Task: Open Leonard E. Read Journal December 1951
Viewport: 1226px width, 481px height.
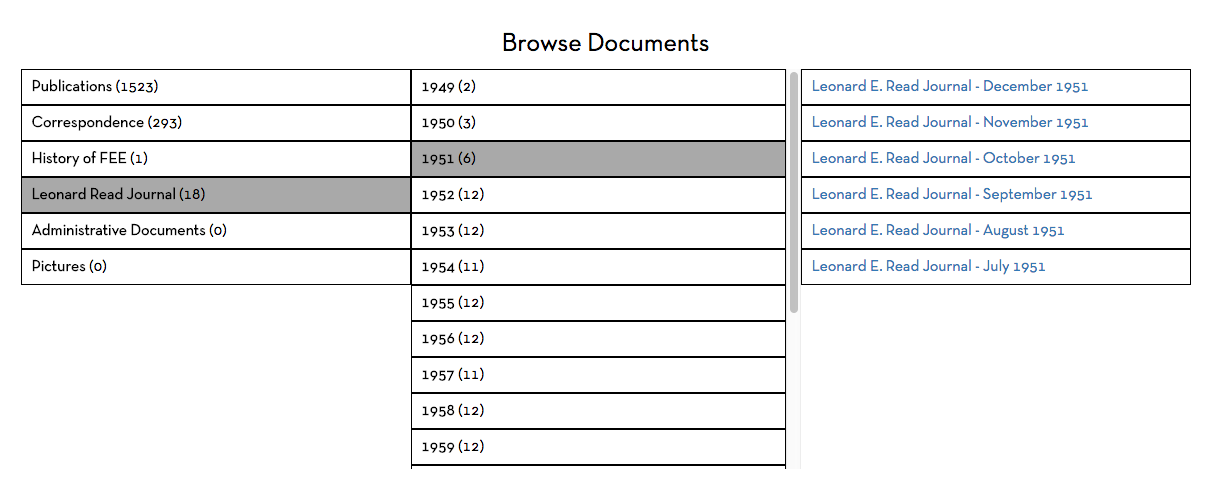Action: click(949, 87)
